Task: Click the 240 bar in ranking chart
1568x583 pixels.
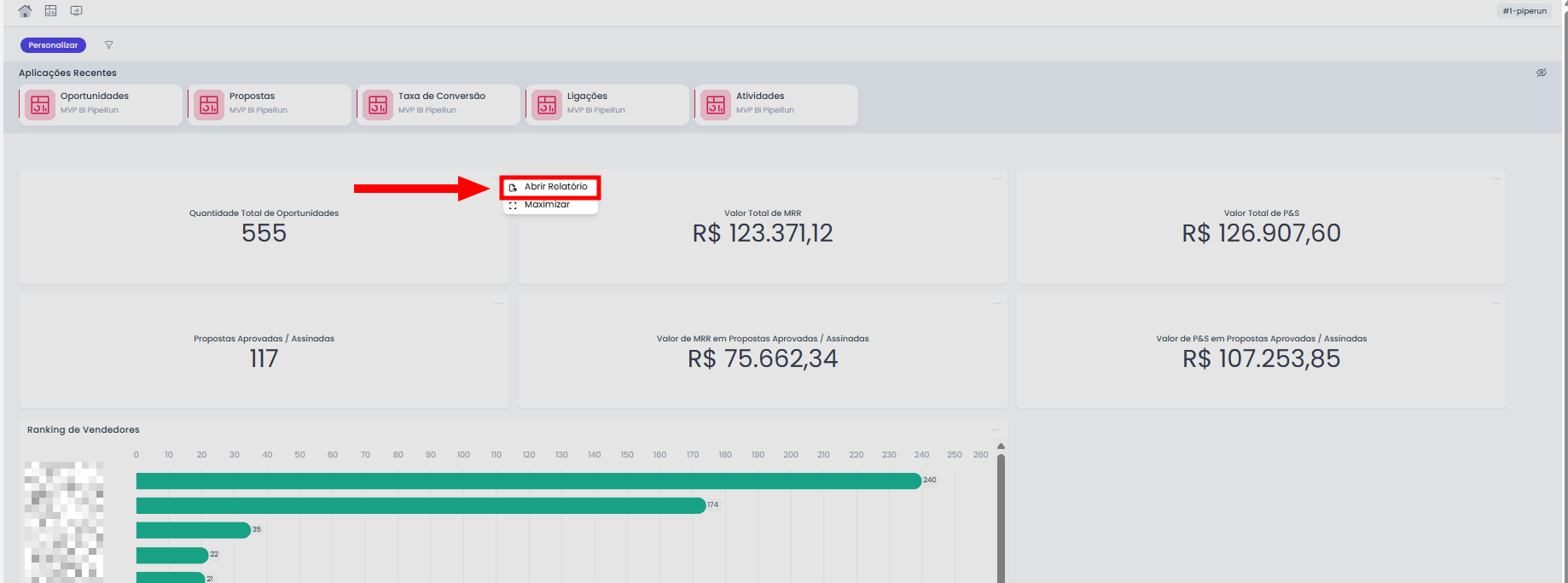Action: point(528,481)
